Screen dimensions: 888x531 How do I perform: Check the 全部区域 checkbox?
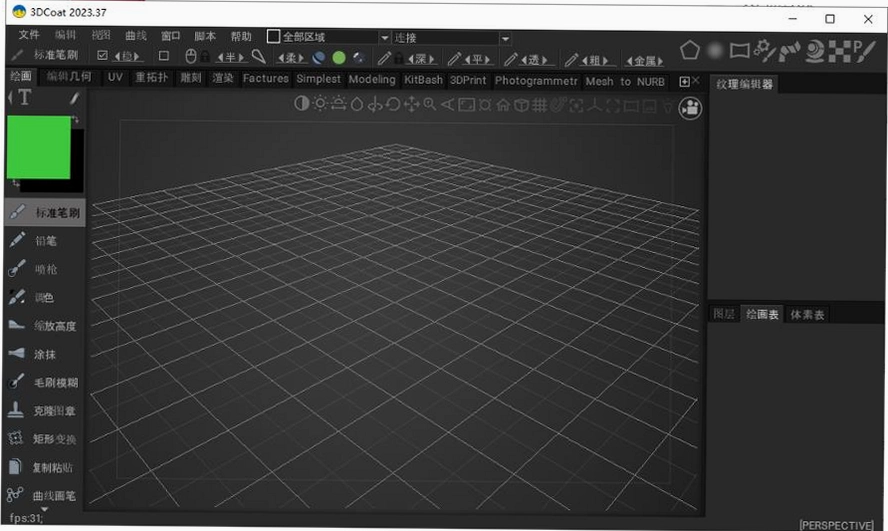tap(273, 36)
